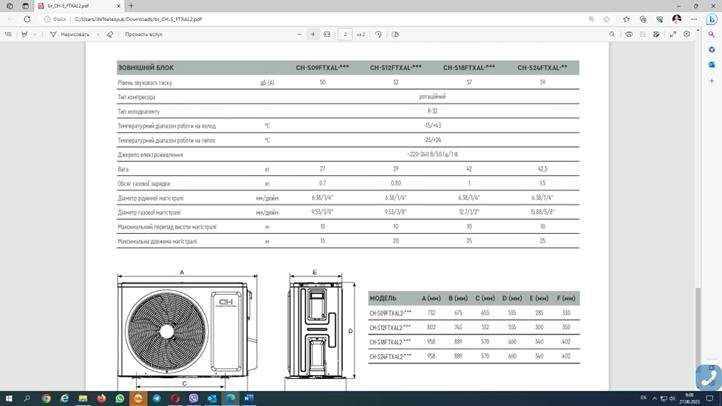Click the save as with edits icon
The width and height of the screenshot is (722, 406).
tap(657, 34)
